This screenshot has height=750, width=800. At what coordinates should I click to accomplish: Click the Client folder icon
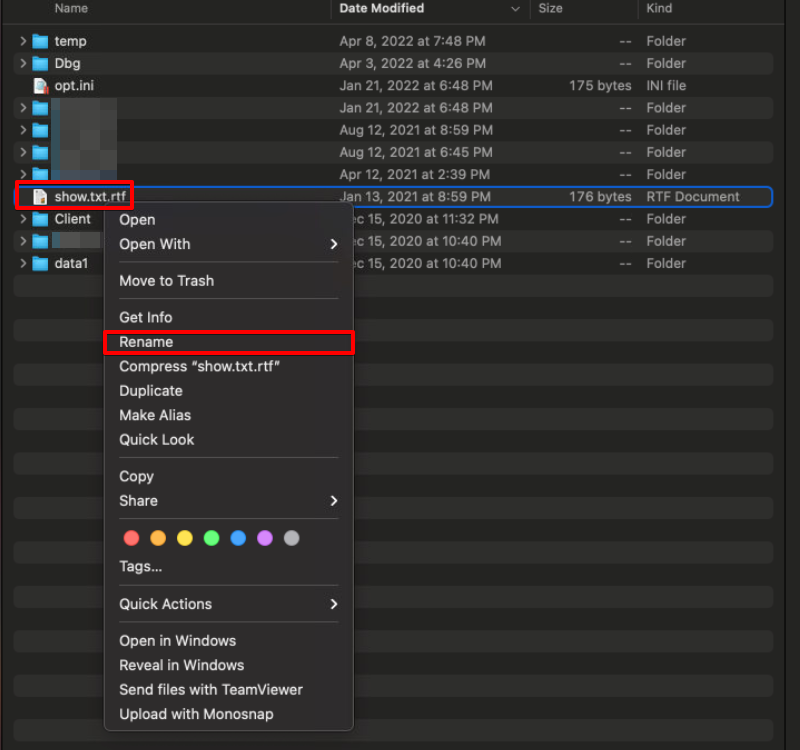coord(40,219)
